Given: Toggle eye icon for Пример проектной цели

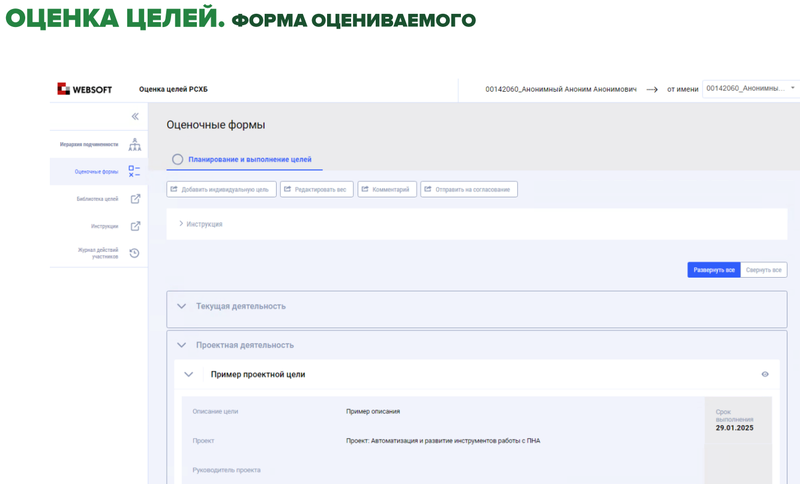Looking at the screenshot, I should (765, 374).
